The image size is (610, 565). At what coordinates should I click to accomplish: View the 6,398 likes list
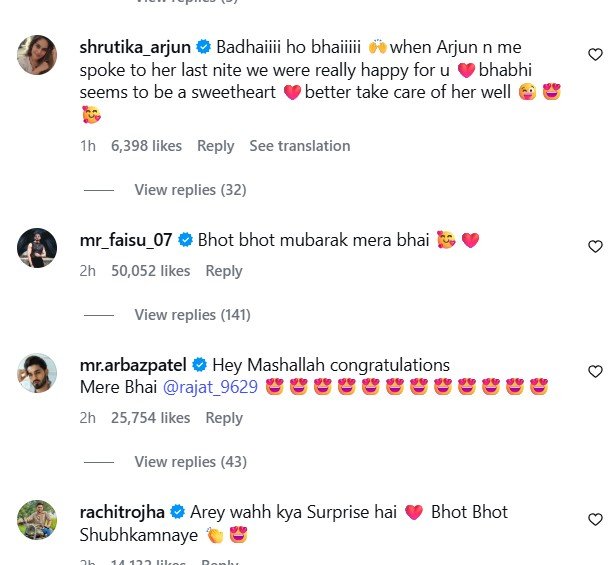point(146,146)
